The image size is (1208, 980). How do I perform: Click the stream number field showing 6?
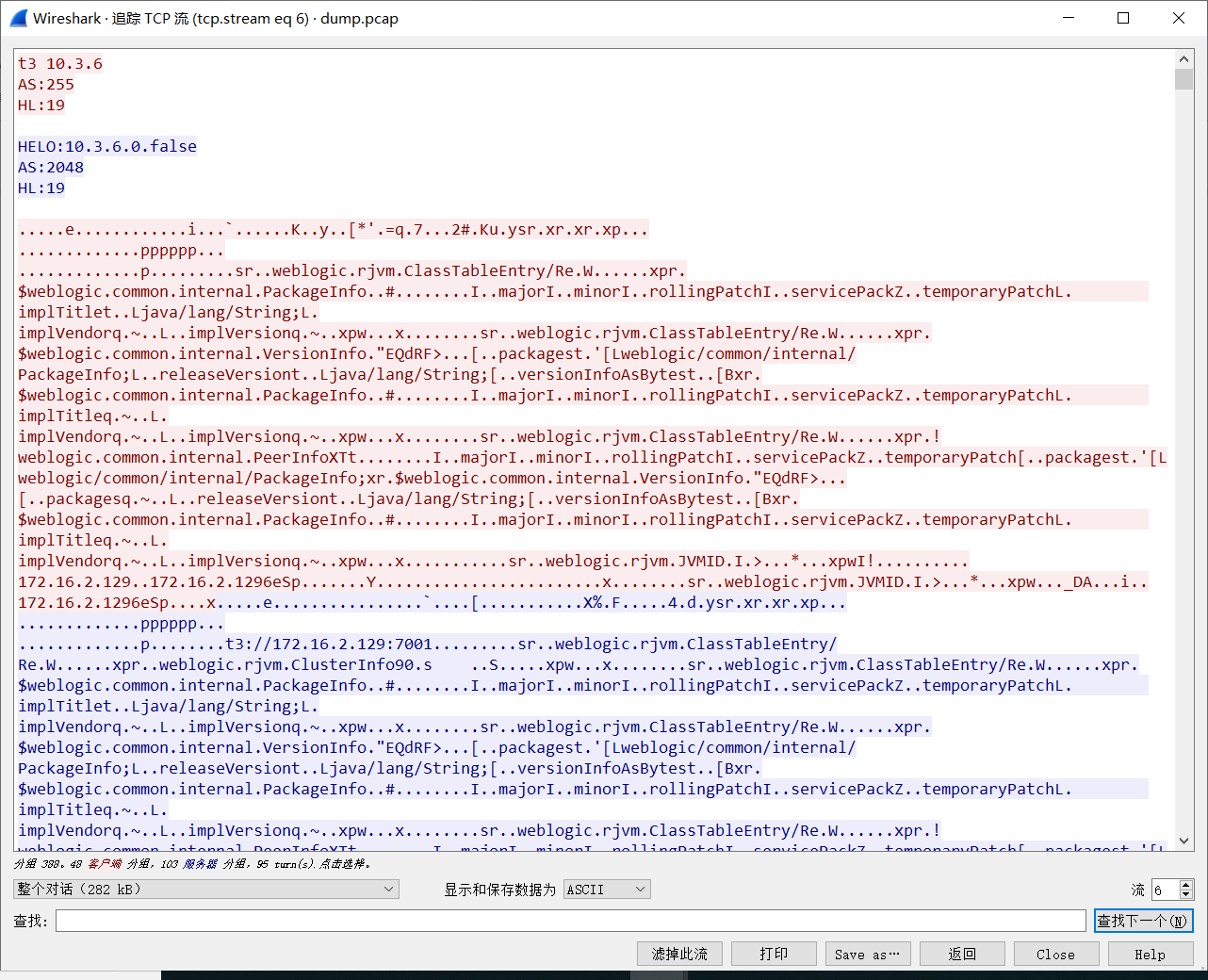(1166, 890)
